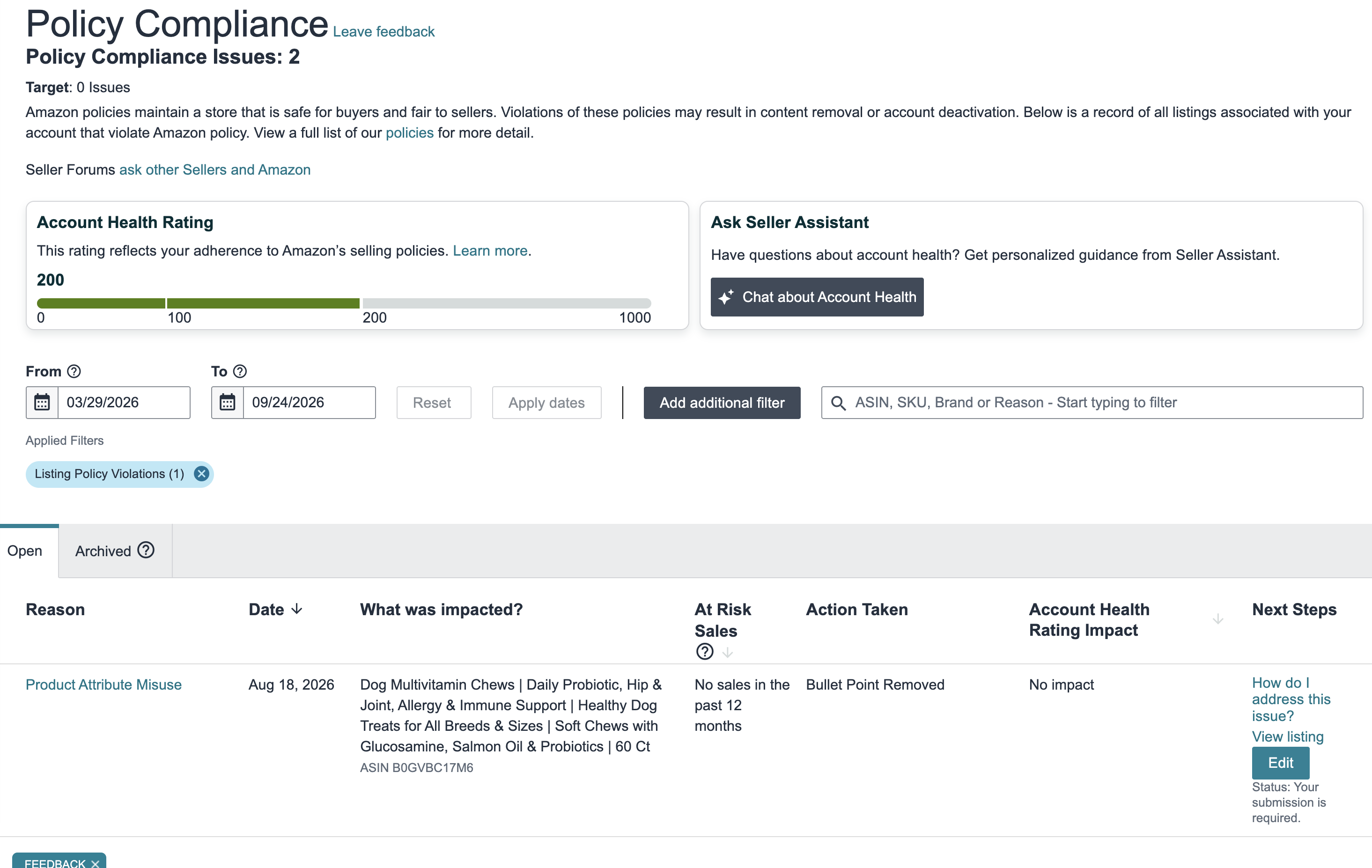Open the To date calendar icon
Screen dimensions: 1372x868
click(x=227, y=403)
